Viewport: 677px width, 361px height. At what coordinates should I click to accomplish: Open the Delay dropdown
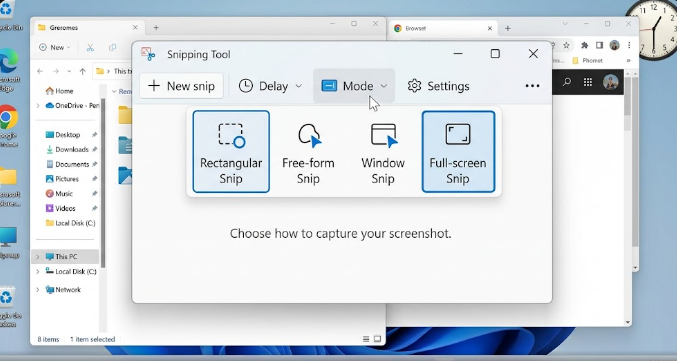pos(271,86)
